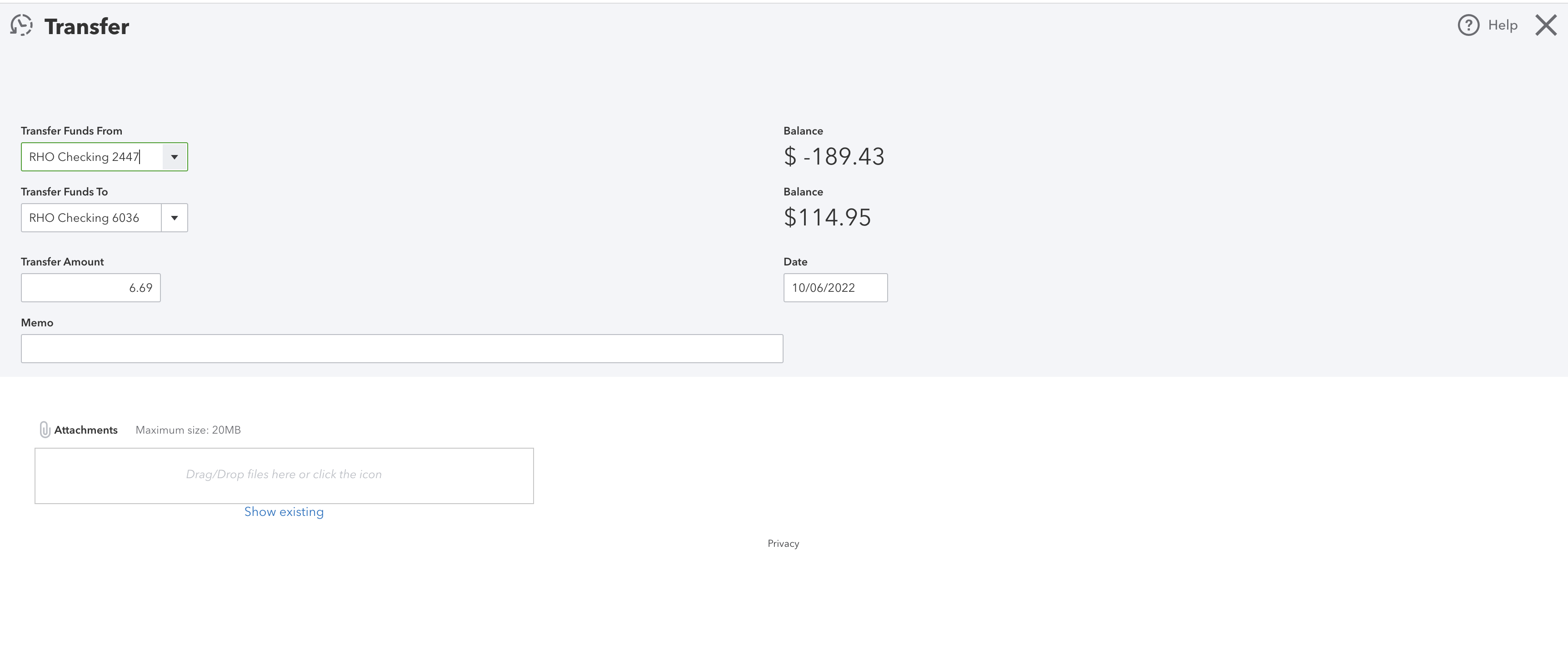This screenshot has width=1568, height=650.
Task: Click the RHO Checking 6036 account field
Action: [91, 218]
